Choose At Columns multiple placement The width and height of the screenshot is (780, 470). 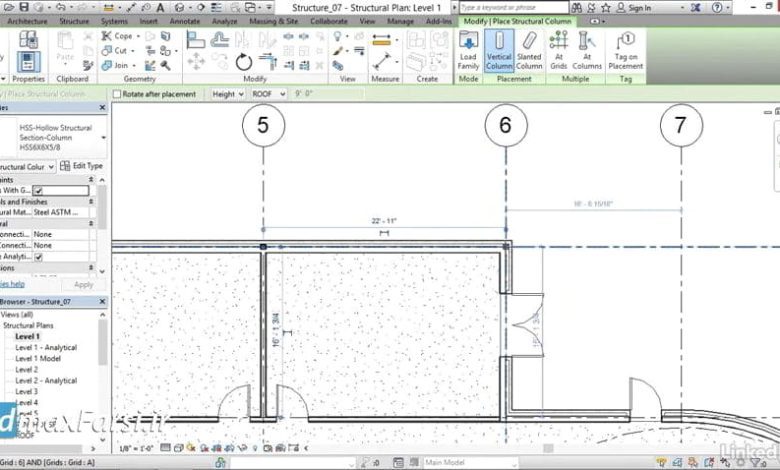(x=587, y=51)
